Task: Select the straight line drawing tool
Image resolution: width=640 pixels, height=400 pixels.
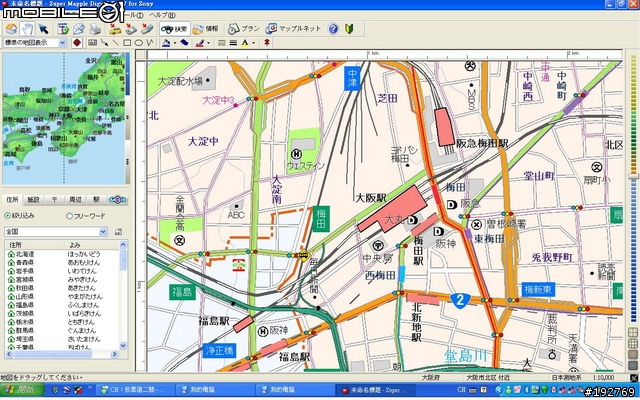Action: pyautogui.click(x=116, y=42)
